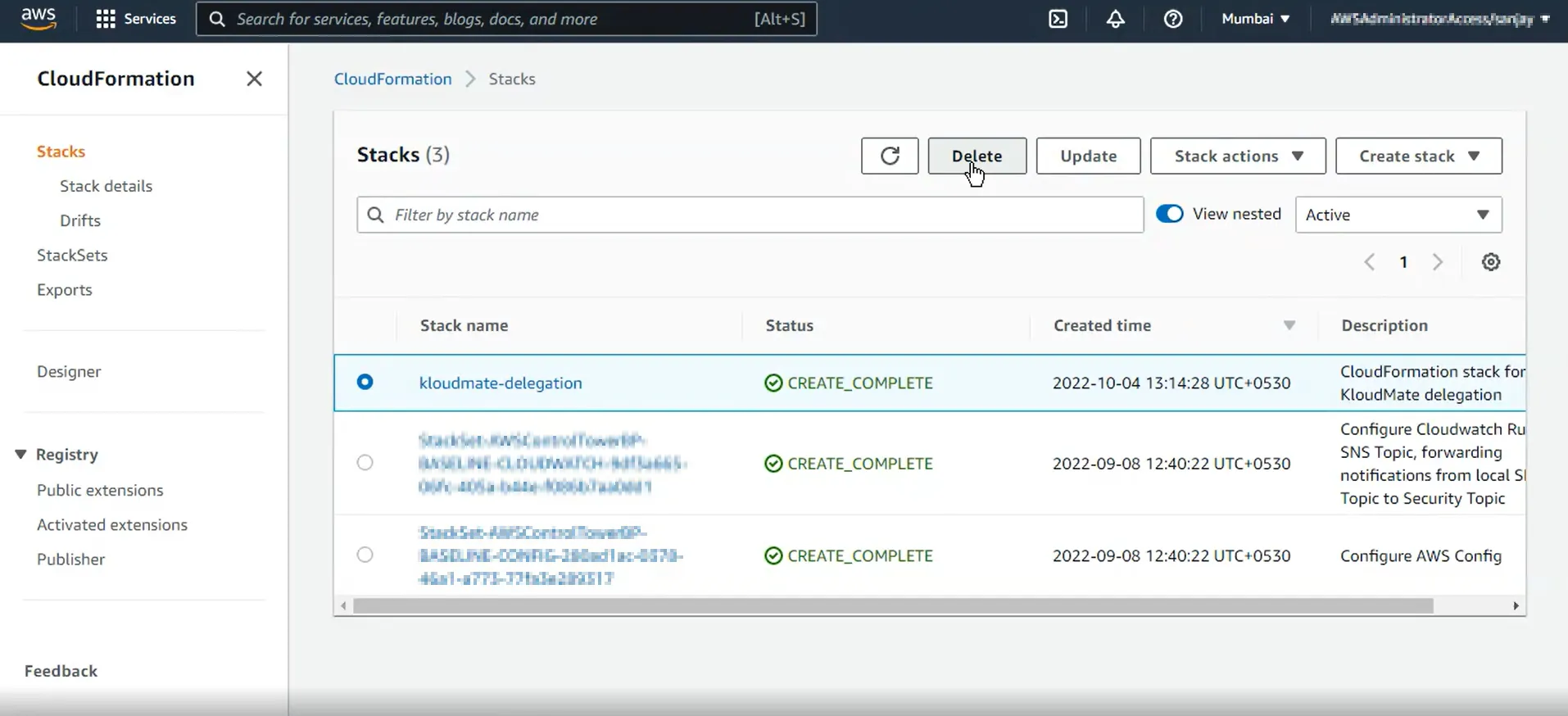Close the CloudFormation side navigation

[254, 79]
